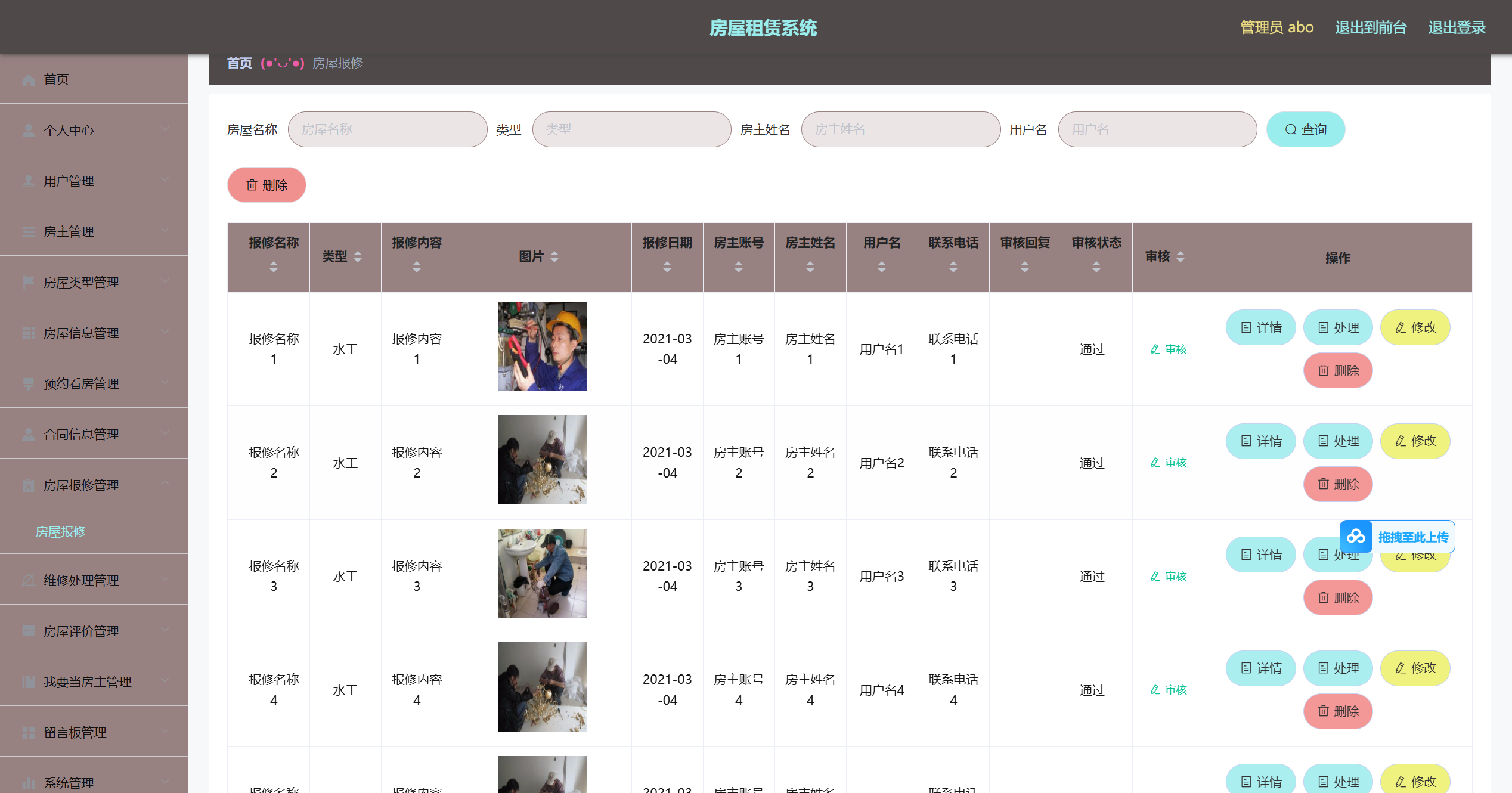
Task: Click 退出登录 logout link
Action: click(1457, 27)
